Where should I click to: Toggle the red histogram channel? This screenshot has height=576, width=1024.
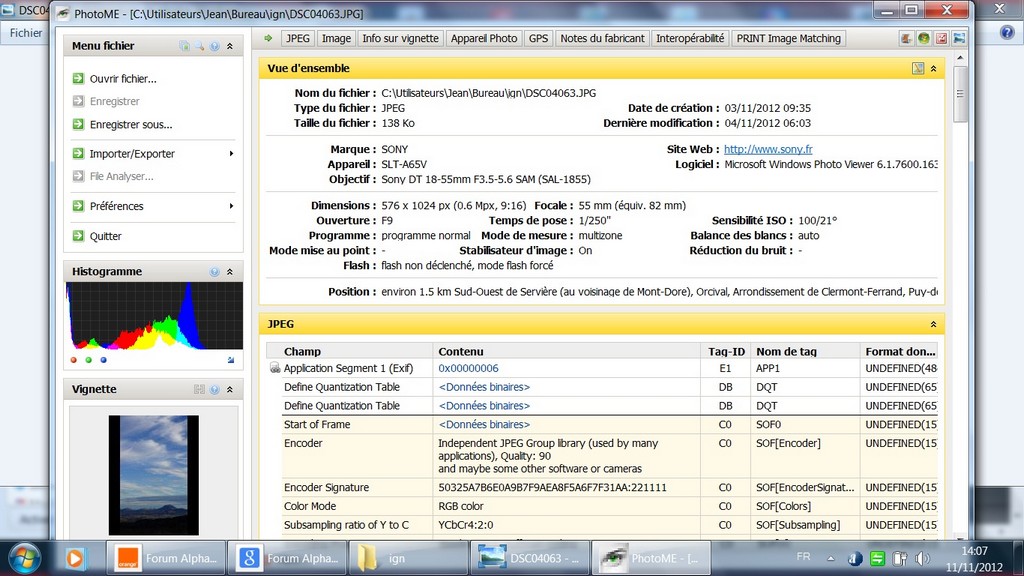point(74,360)
